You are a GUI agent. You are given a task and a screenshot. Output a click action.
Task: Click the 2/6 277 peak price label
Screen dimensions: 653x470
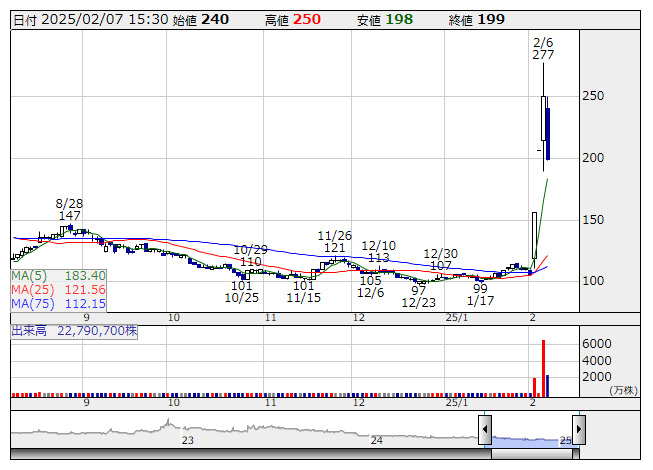tap(543, 49)
